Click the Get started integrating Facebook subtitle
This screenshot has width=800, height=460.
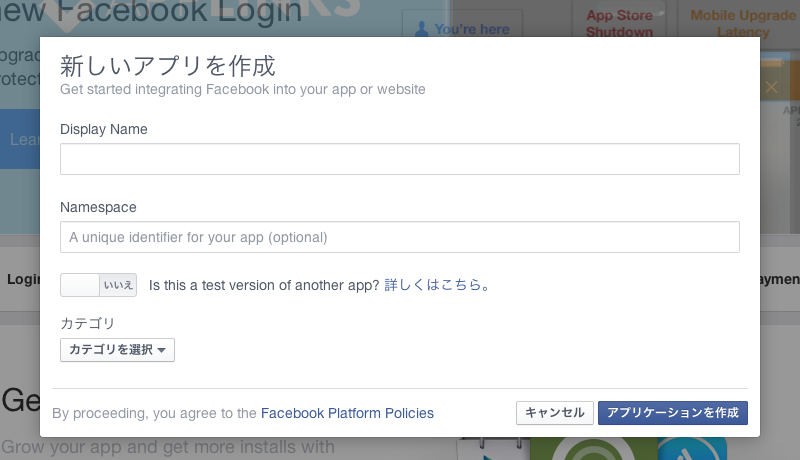click(x=243, y=89)
